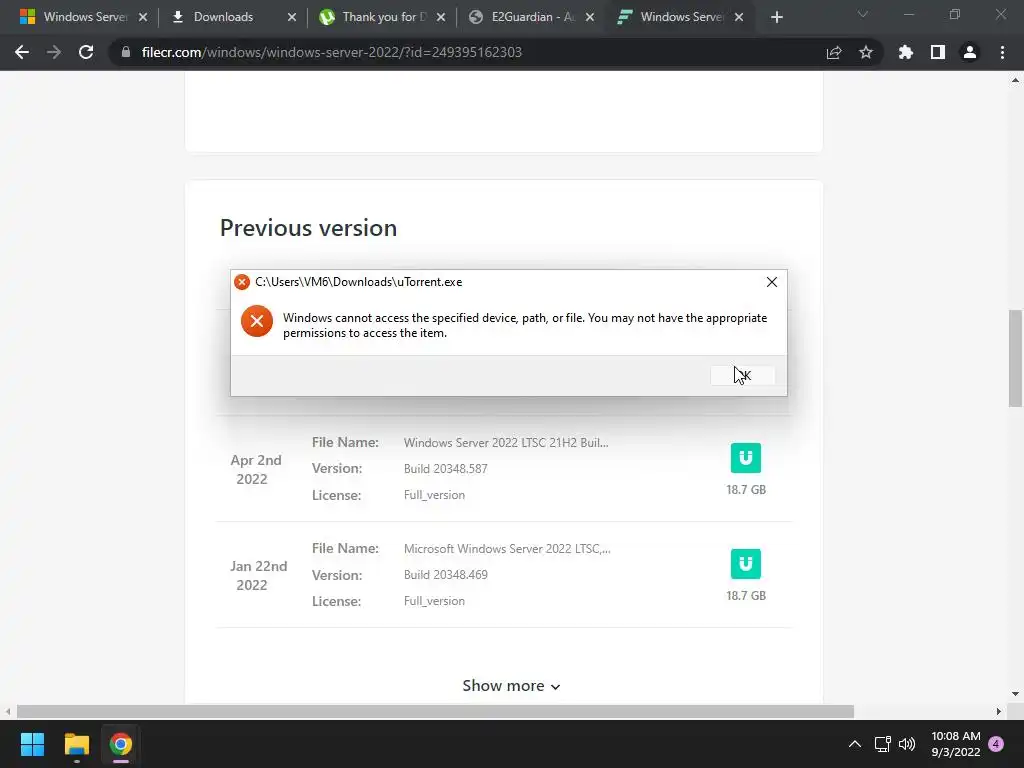The height and width of the screenshot is (768, 1024).
Task: Switch to the Thank you for Downloading tab
Action: click(383, 17)
